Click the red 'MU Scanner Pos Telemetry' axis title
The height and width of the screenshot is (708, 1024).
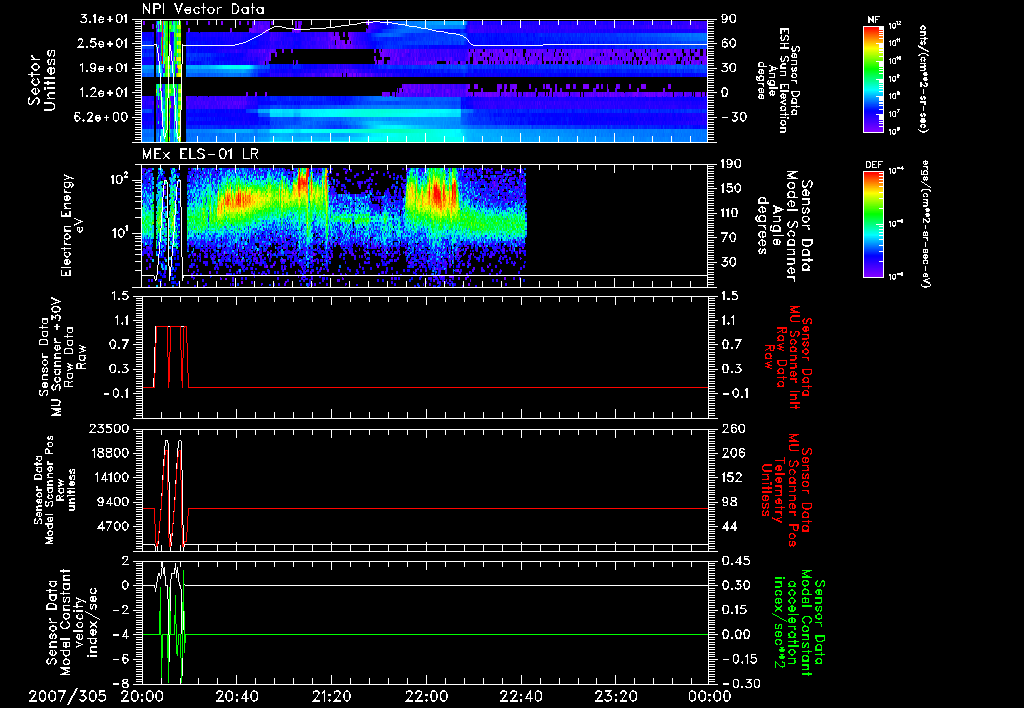(788, 490)
